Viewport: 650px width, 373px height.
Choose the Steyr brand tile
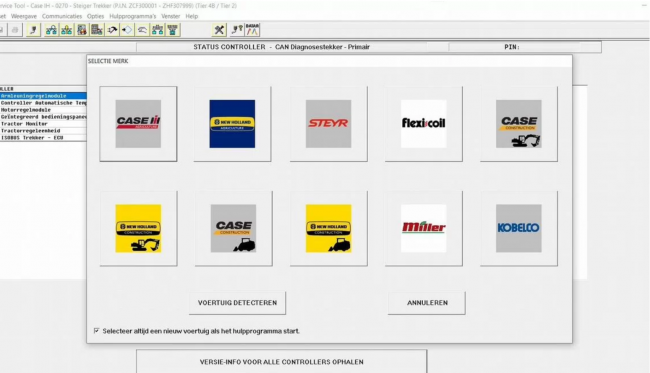(x=328, y=124)
